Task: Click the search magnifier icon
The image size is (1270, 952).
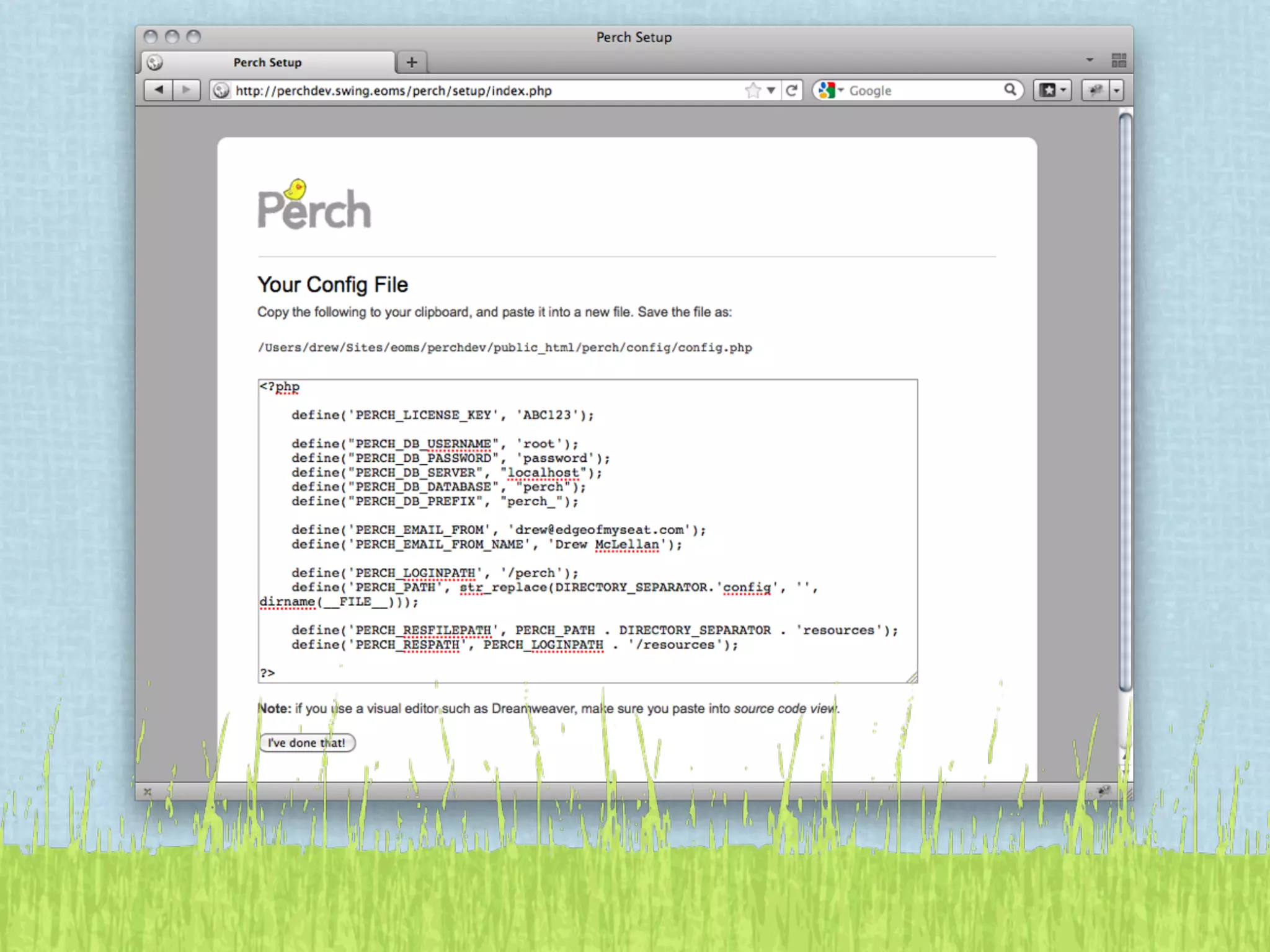Action: tap(1010, 90)
